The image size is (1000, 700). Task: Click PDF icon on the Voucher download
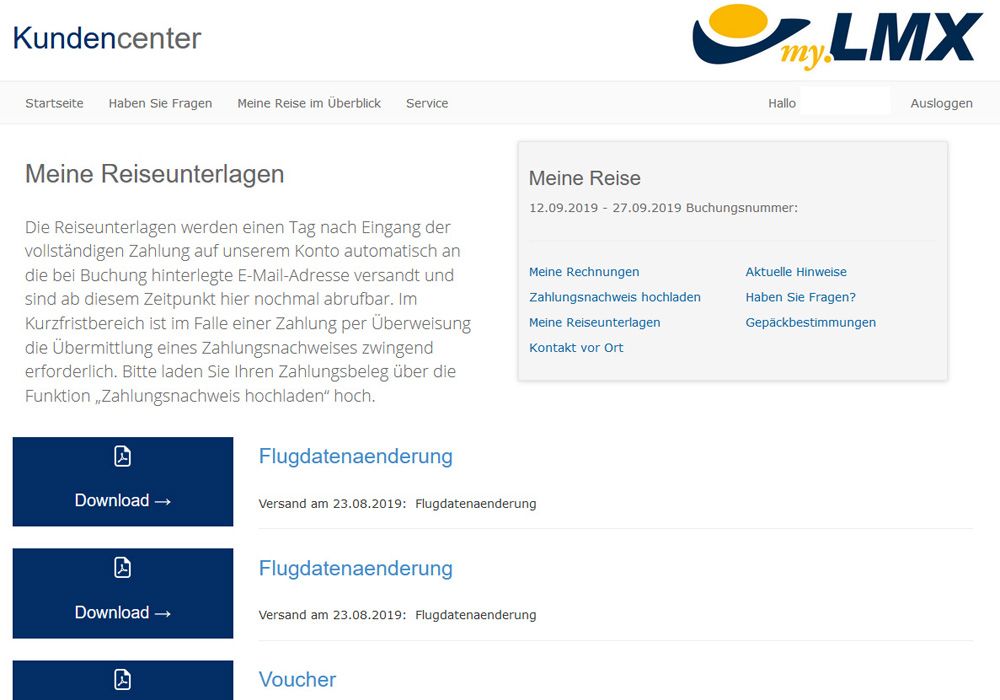pos(122,680)
